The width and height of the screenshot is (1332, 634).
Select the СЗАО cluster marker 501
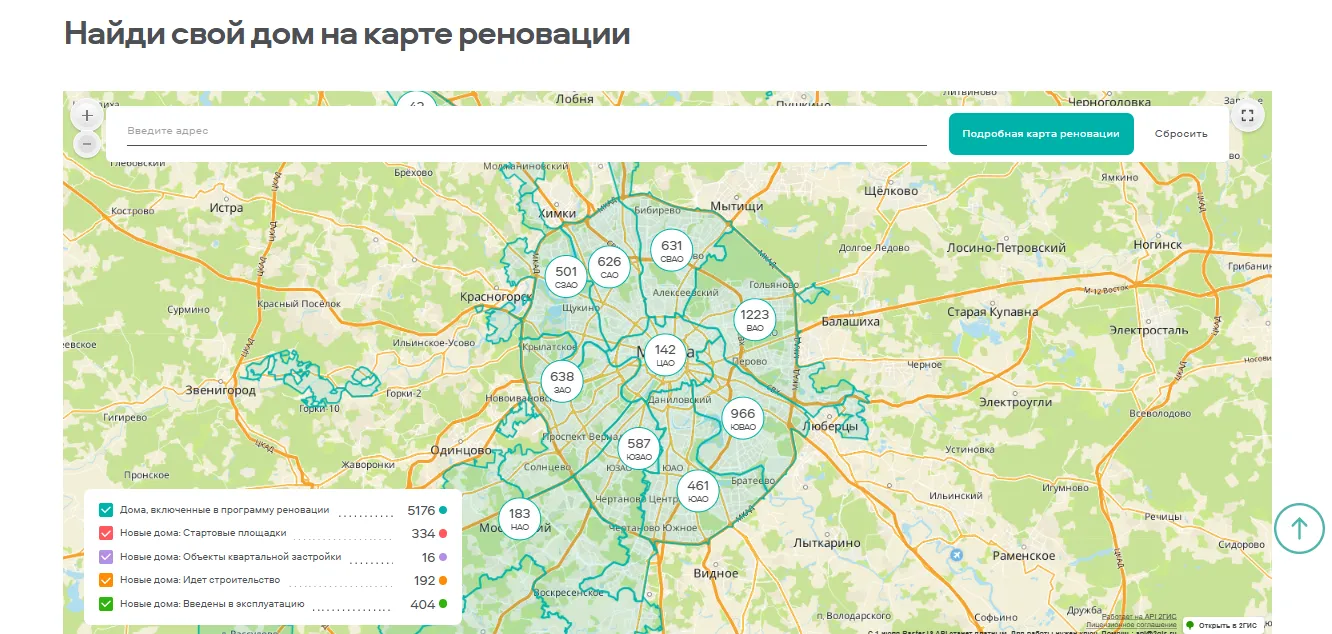click(566, 276)
